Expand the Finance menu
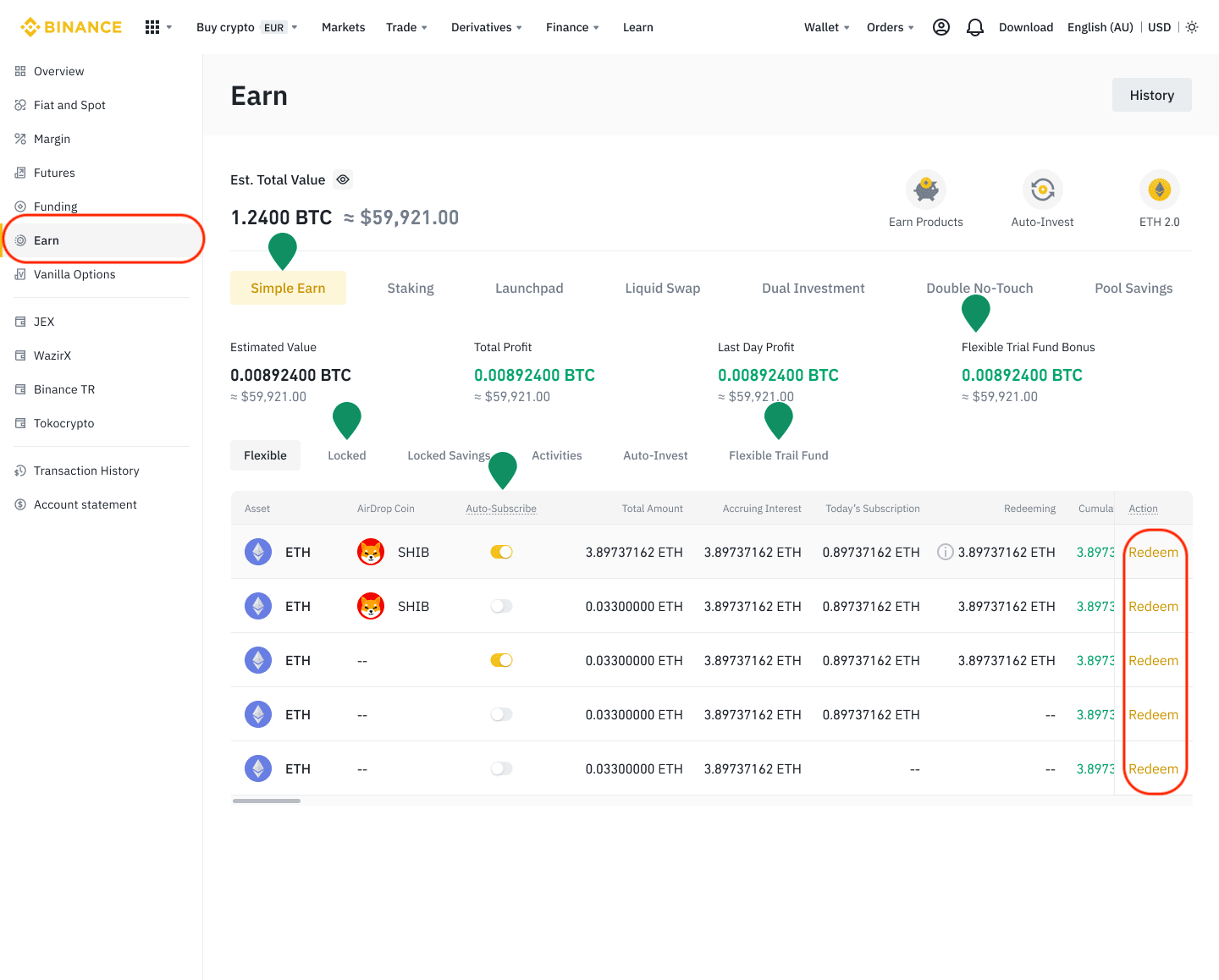Screen dimensions: 1219x980 click(x=573, y=27)
